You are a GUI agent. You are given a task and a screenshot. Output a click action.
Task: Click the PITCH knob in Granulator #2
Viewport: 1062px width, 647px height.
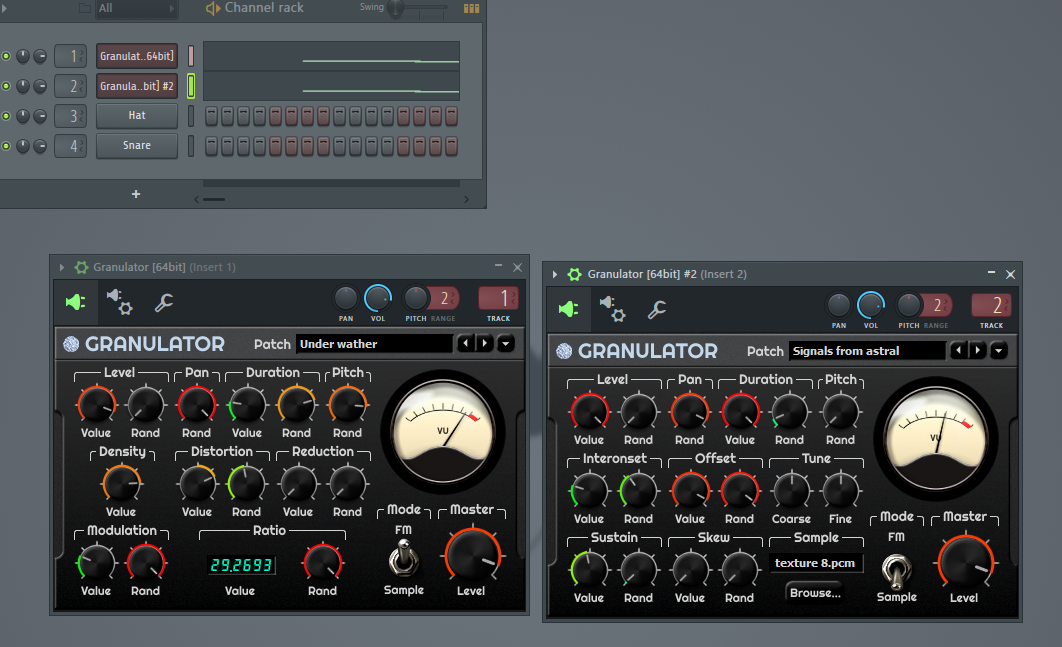click(x=909, y=305)
